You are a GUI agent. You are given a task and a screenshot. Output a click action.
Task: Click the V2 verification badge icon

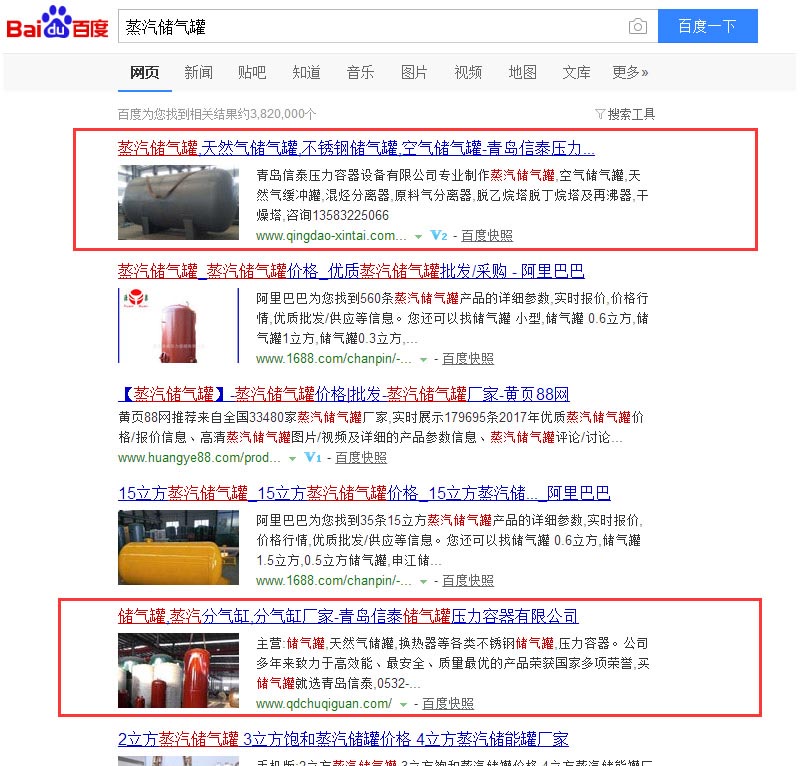point(439,236)
